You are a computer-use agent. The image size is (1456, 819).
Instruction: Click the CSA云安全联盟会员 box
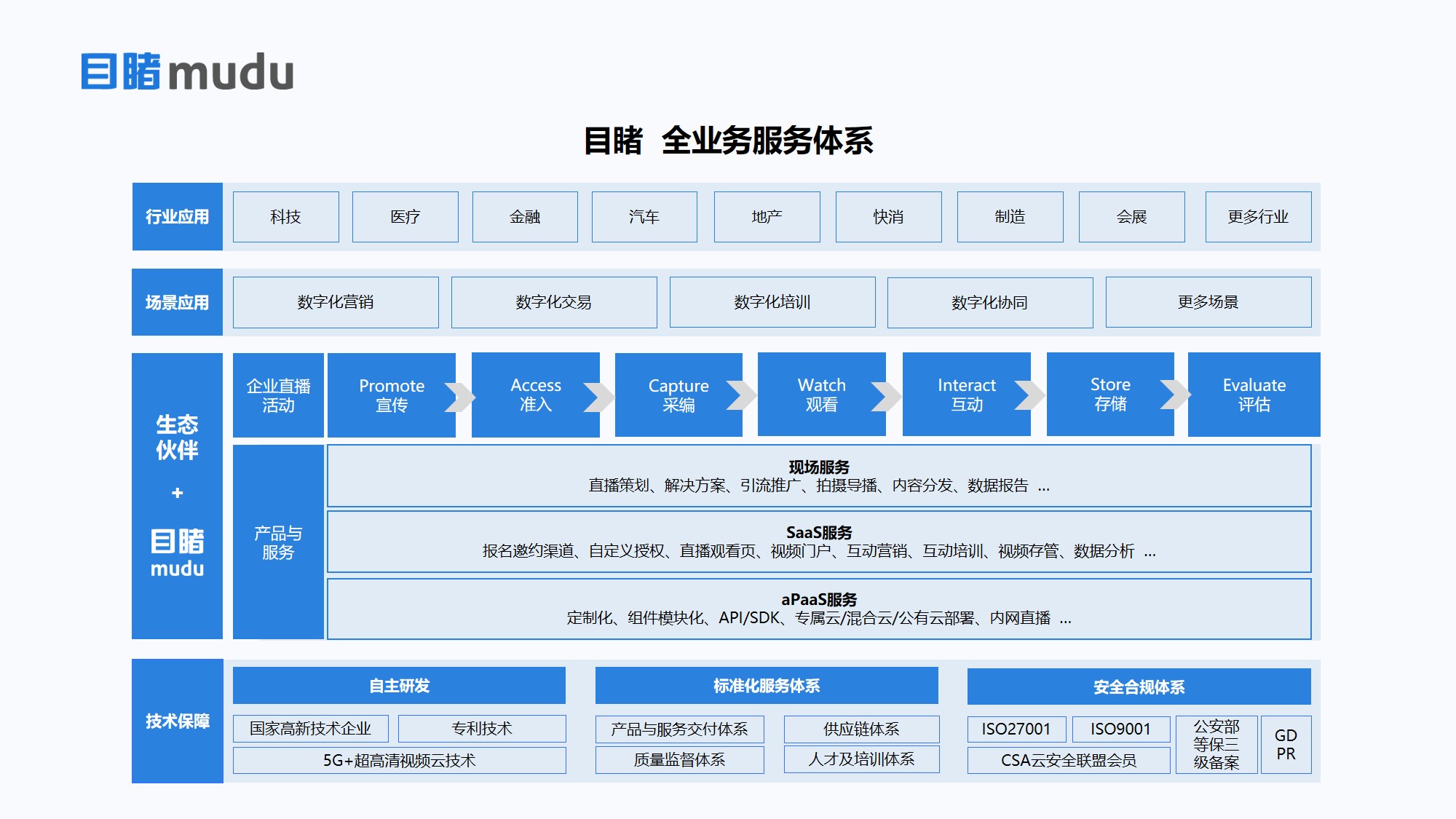click(x=1069, y=760)
